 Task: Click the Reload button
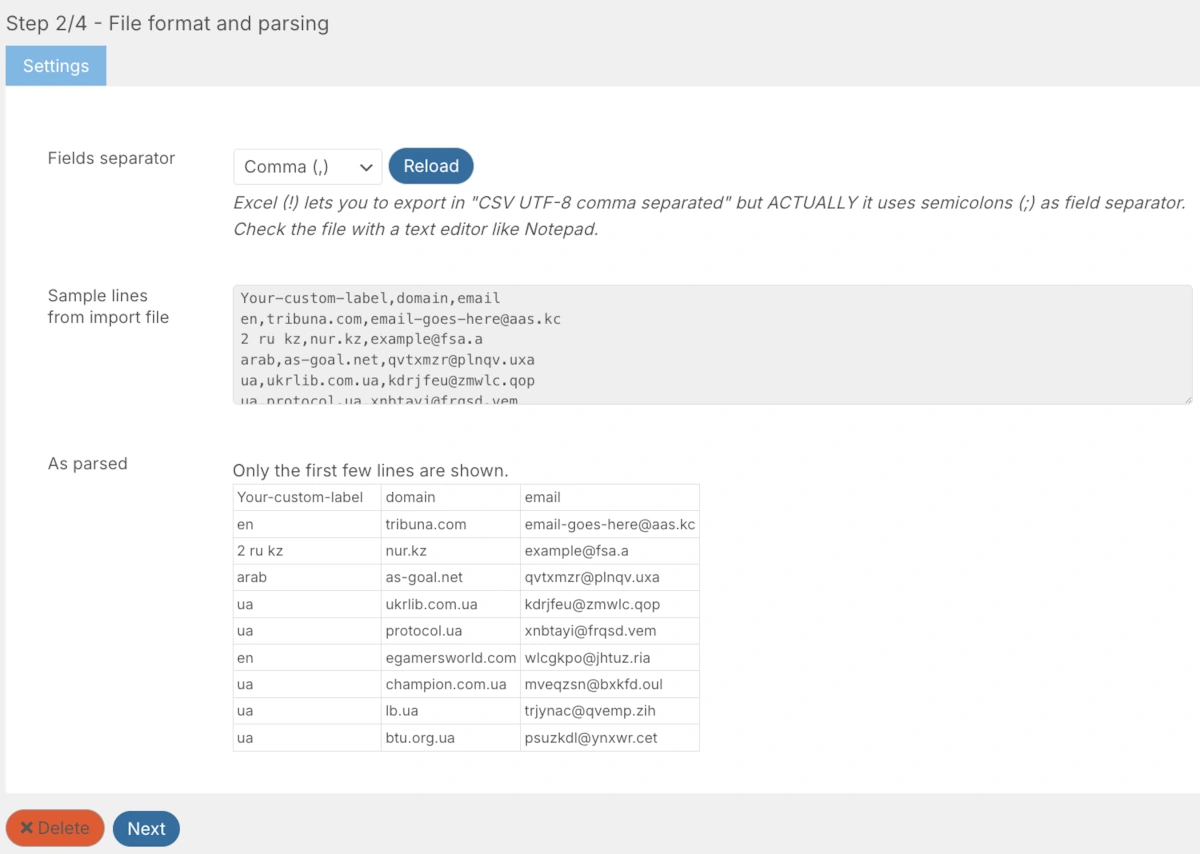(x=431, y=166)
